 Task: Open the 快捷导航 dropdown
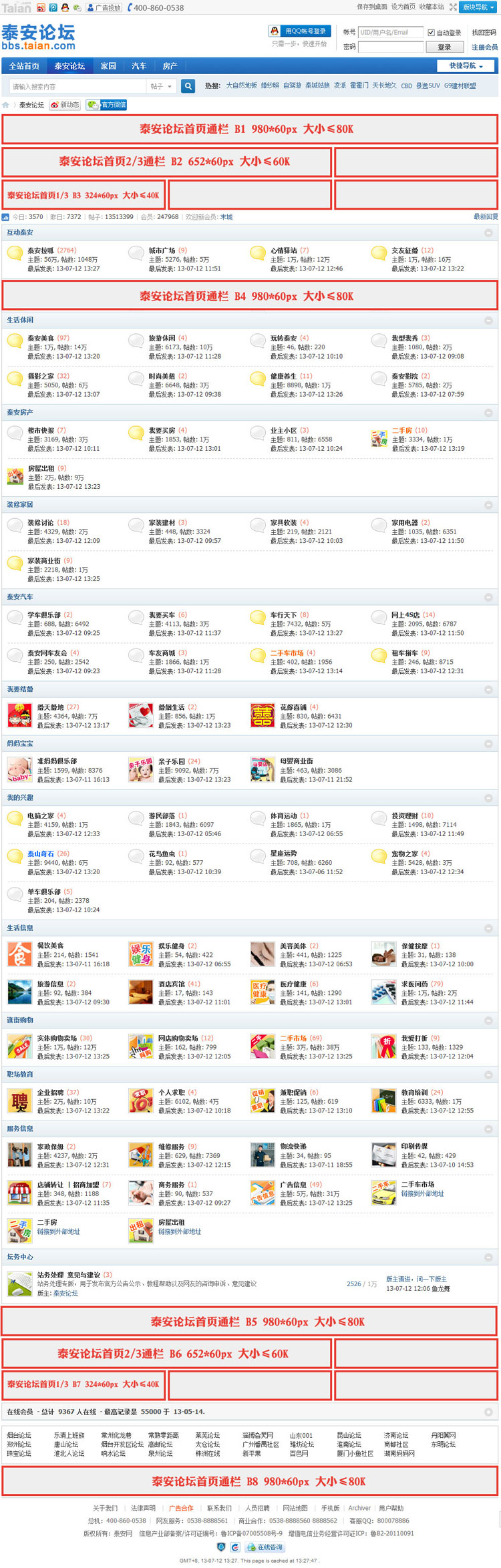[466, 65]
